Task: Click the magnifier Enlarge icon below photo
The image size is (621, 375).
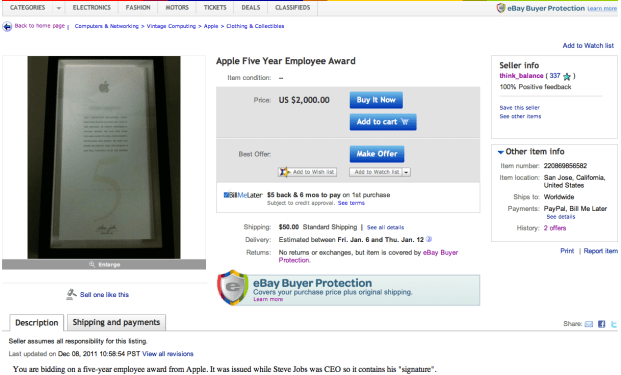Action: click(x=92, y=265)
